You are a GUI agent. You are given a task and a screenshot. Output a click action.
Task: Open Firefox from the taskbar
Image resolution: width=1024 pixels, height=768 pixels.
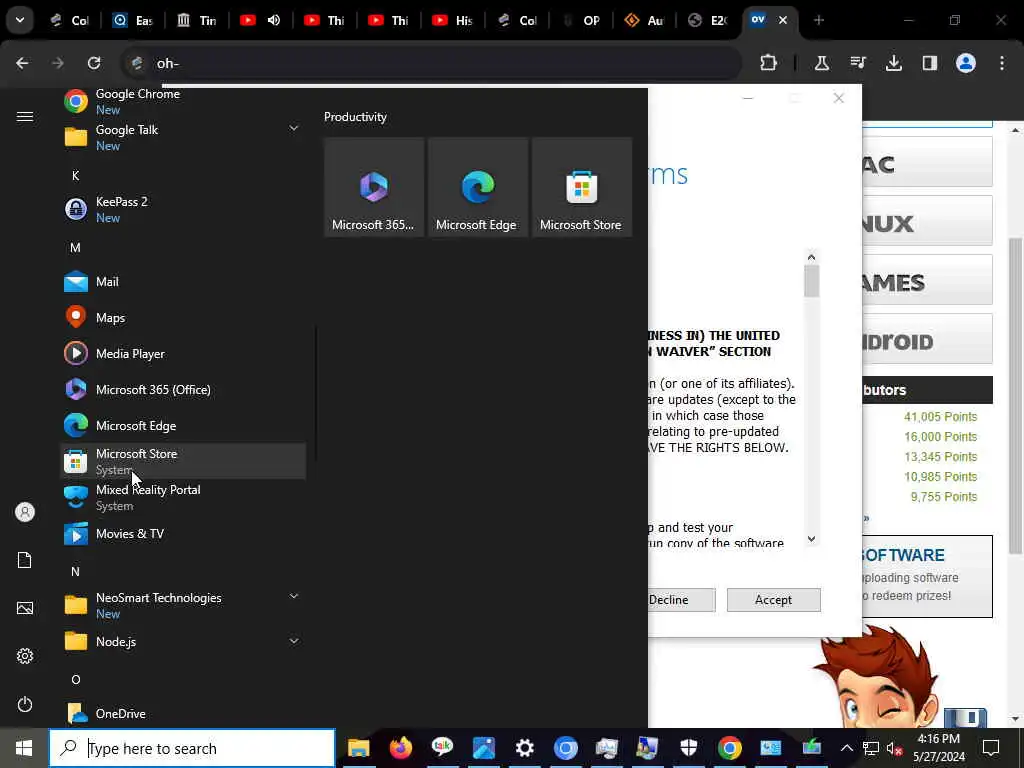[x=400, y=748]
